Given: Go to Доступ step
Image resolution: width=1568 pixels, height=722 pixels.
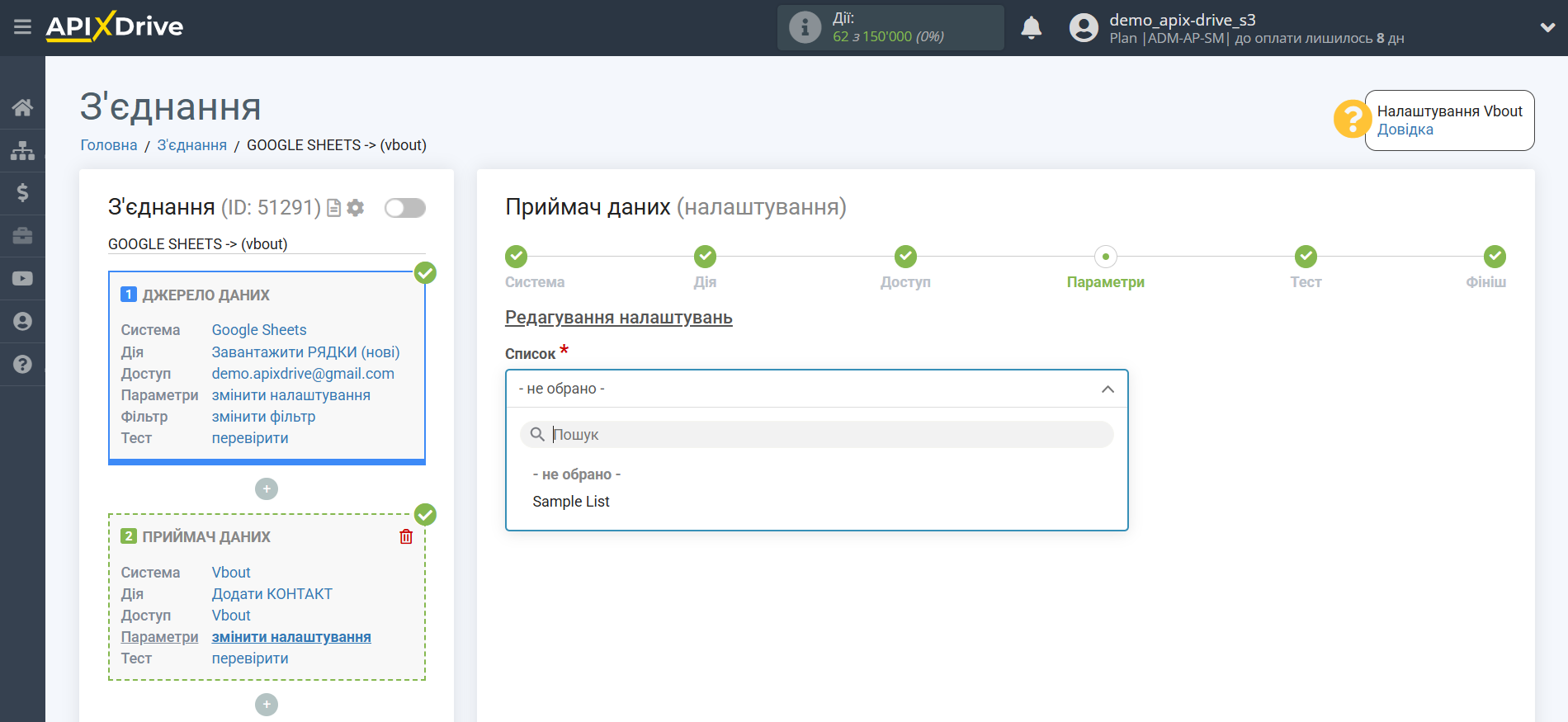Looking at the screenshot, I should (905, 257).
